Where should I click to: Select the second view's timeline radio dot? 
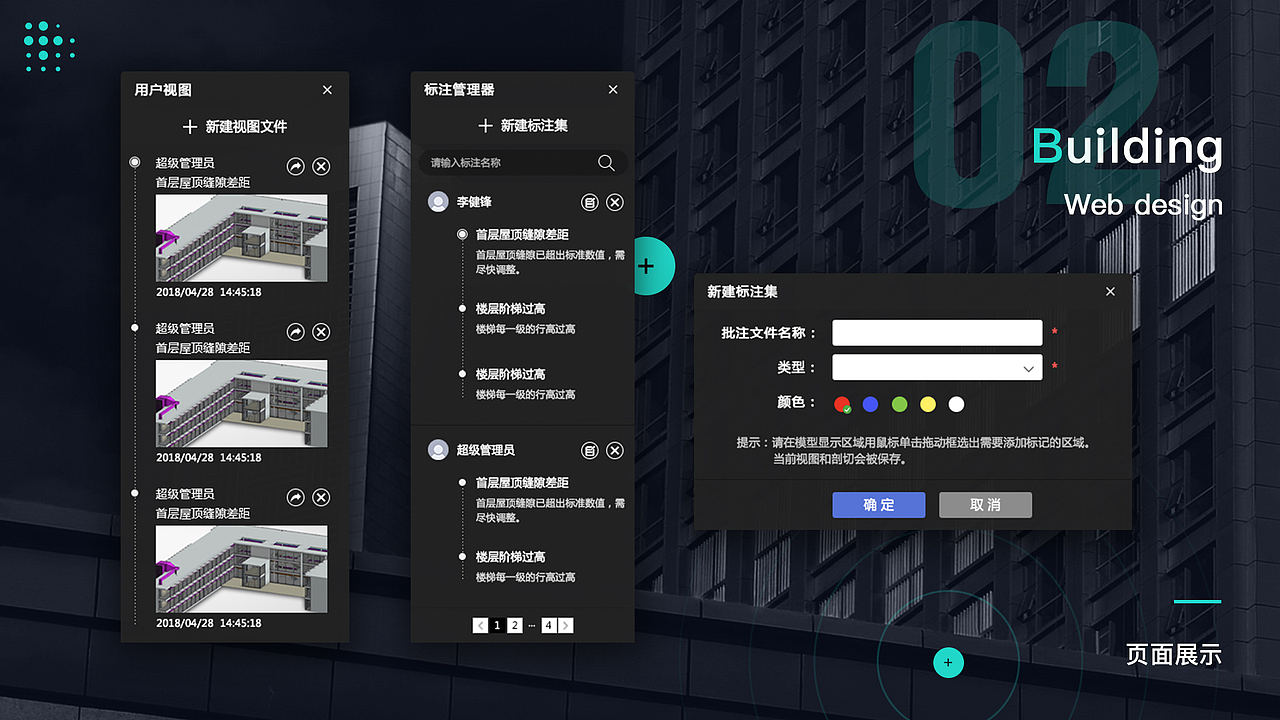(x=134, y=327)
